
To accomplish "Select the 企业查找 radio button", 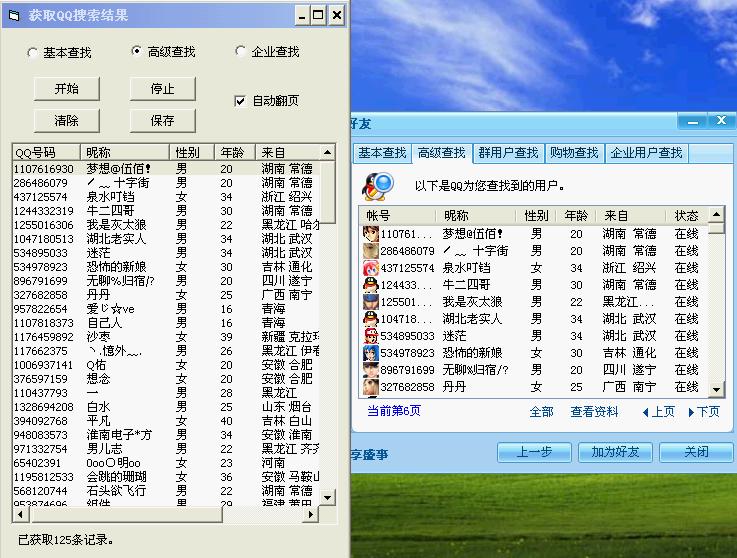I will [x=240, y=51].
